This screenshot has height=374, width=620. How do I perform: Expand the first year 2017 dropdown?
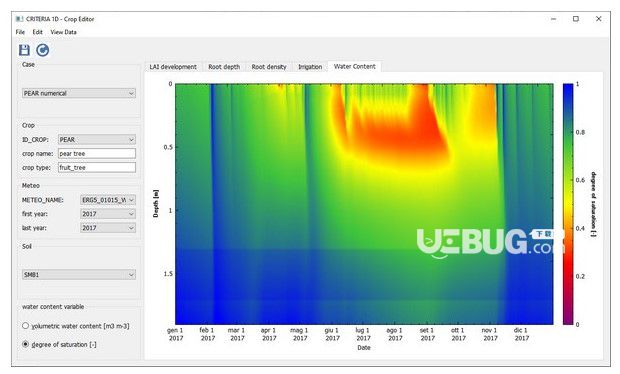coord(108,214)
